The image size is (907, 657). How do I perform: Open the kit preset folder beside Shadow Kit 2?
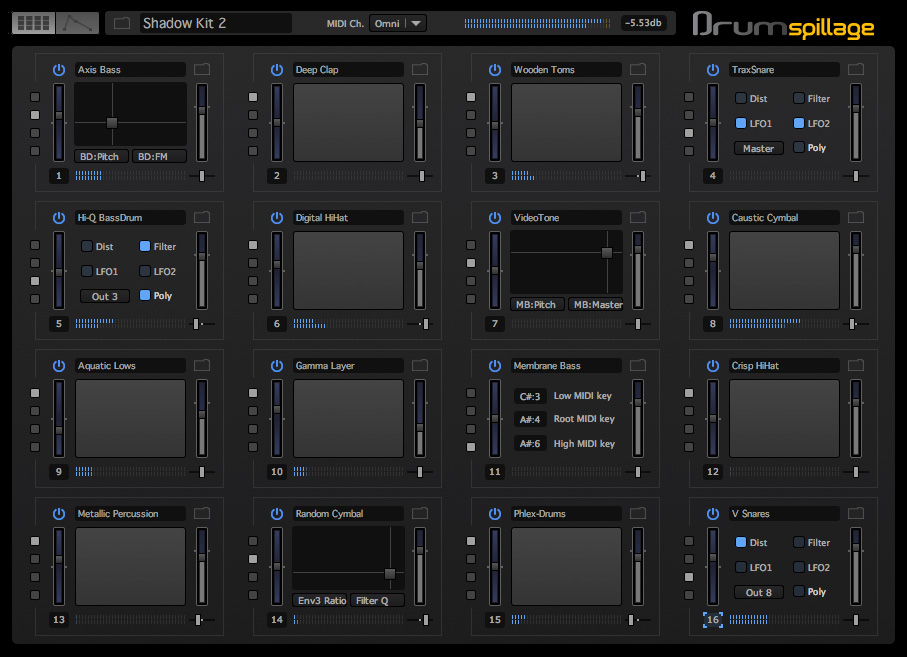(121, 23)
